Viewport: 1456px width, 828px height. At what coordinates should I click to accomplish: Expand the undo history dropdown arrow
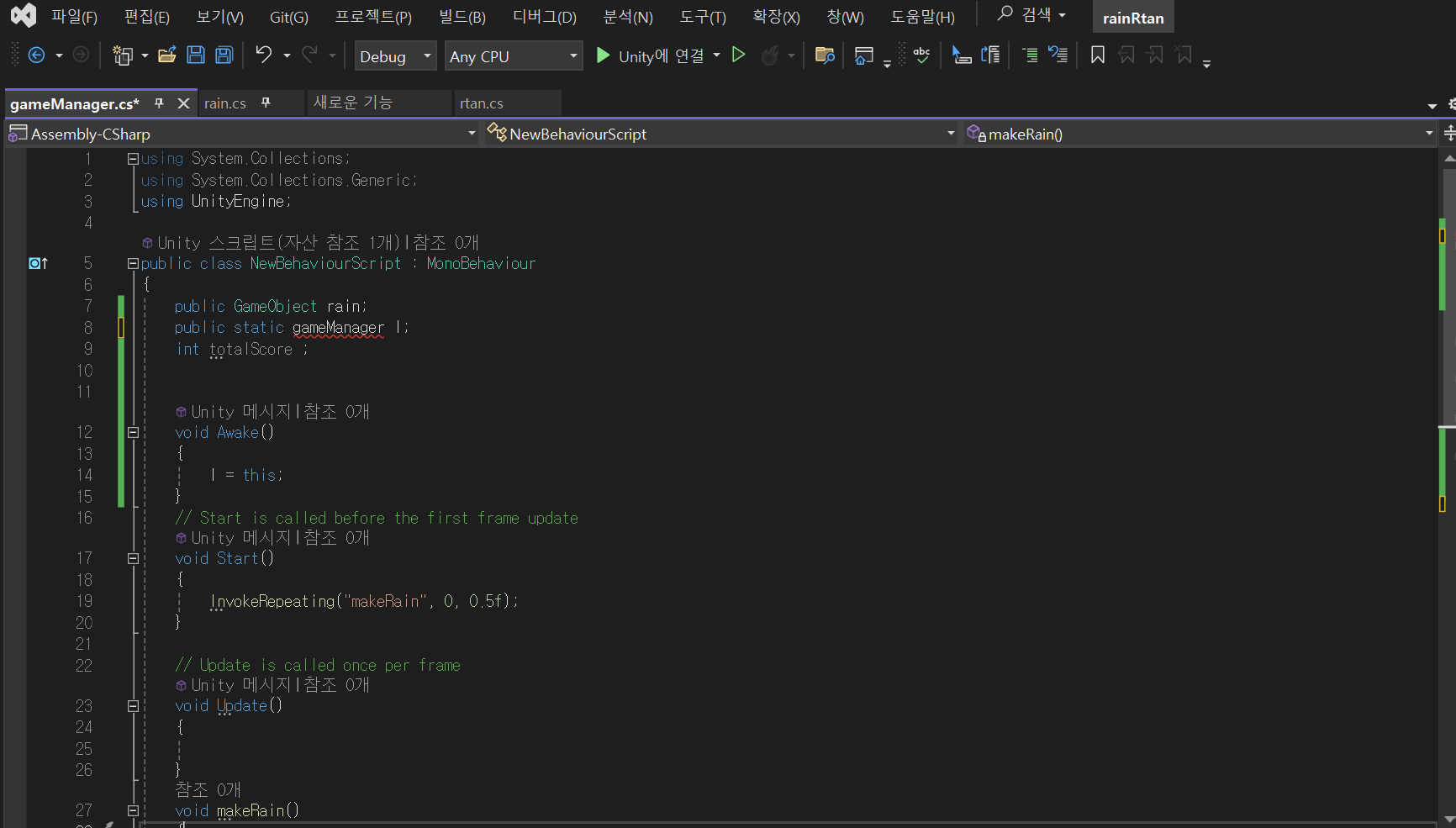[287, 55]
